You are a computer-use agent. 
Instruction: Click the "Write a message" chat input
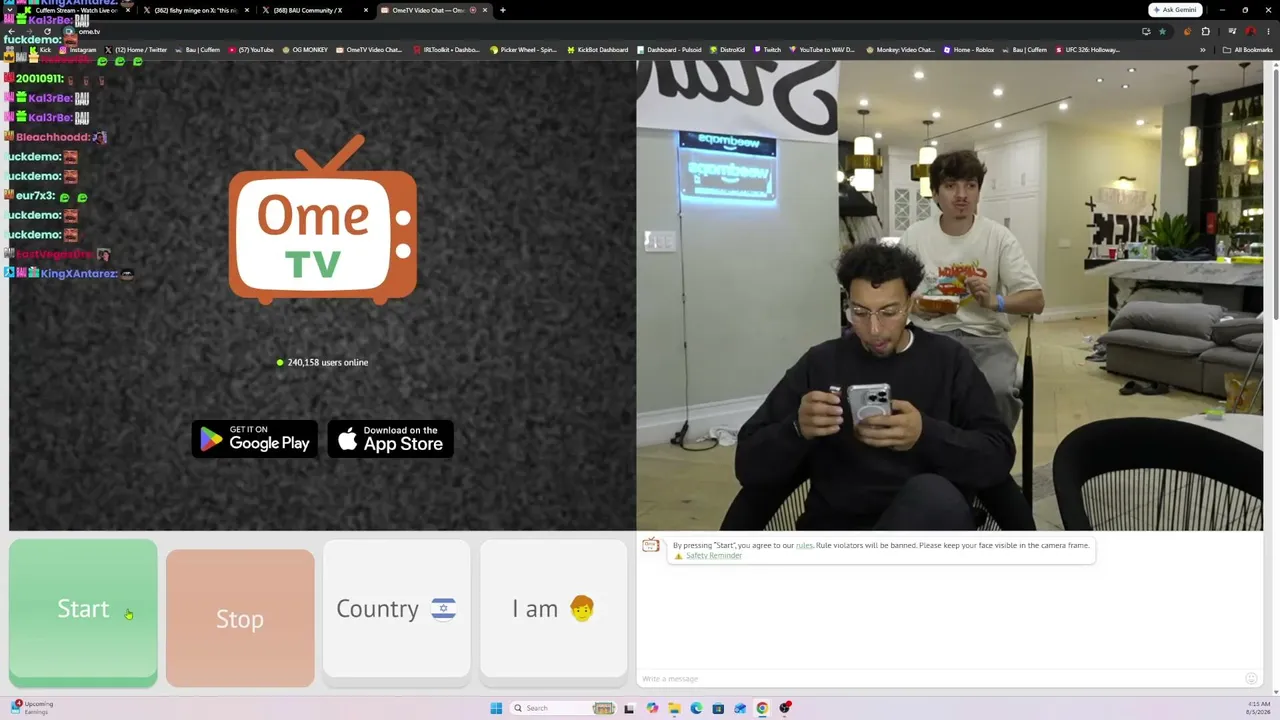click(940, 679)
